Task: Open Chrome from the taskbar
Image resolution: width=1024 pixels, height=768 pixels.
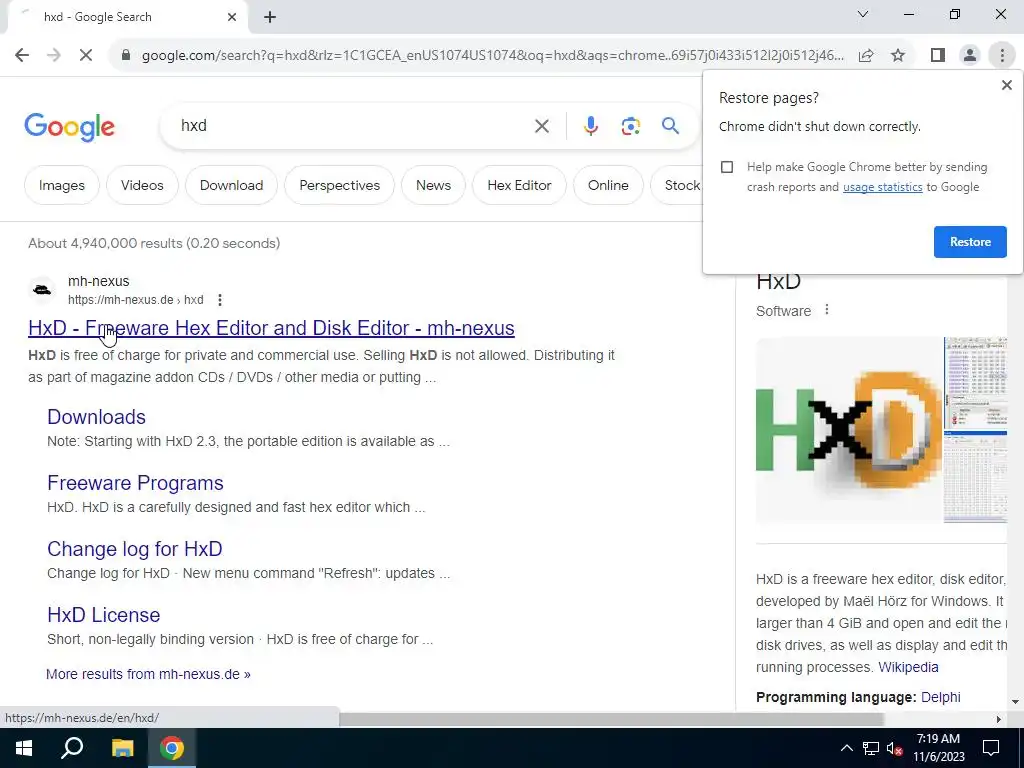Action: click(171, 748)
